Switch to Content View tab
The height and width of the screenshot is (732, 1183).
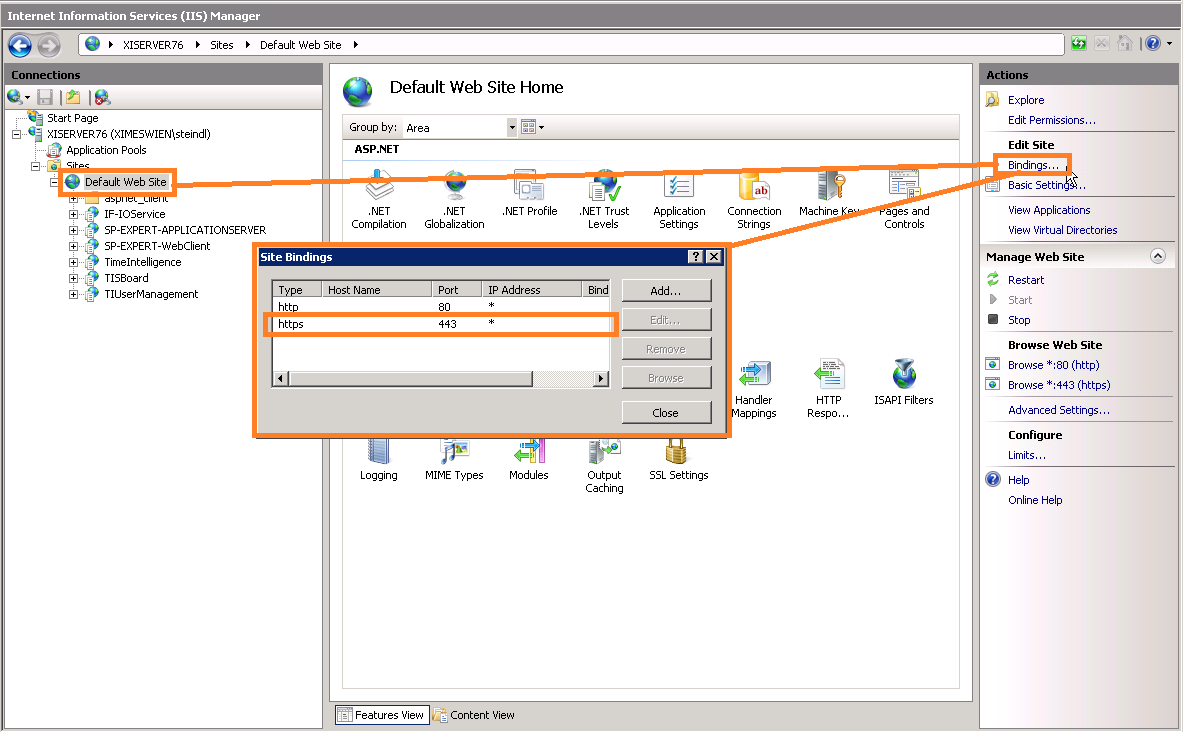[x=474, y=715]
